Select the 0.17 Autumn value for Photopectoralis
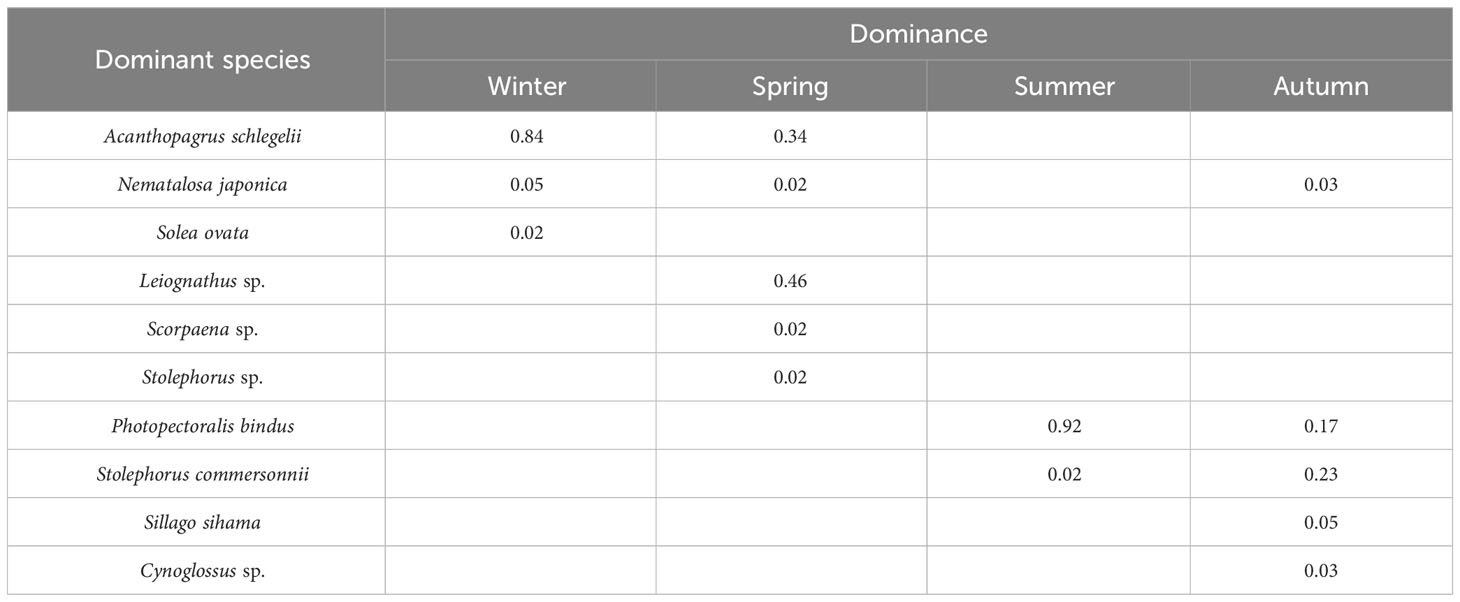This screenshot has height=602, width=1460. 1321,426
